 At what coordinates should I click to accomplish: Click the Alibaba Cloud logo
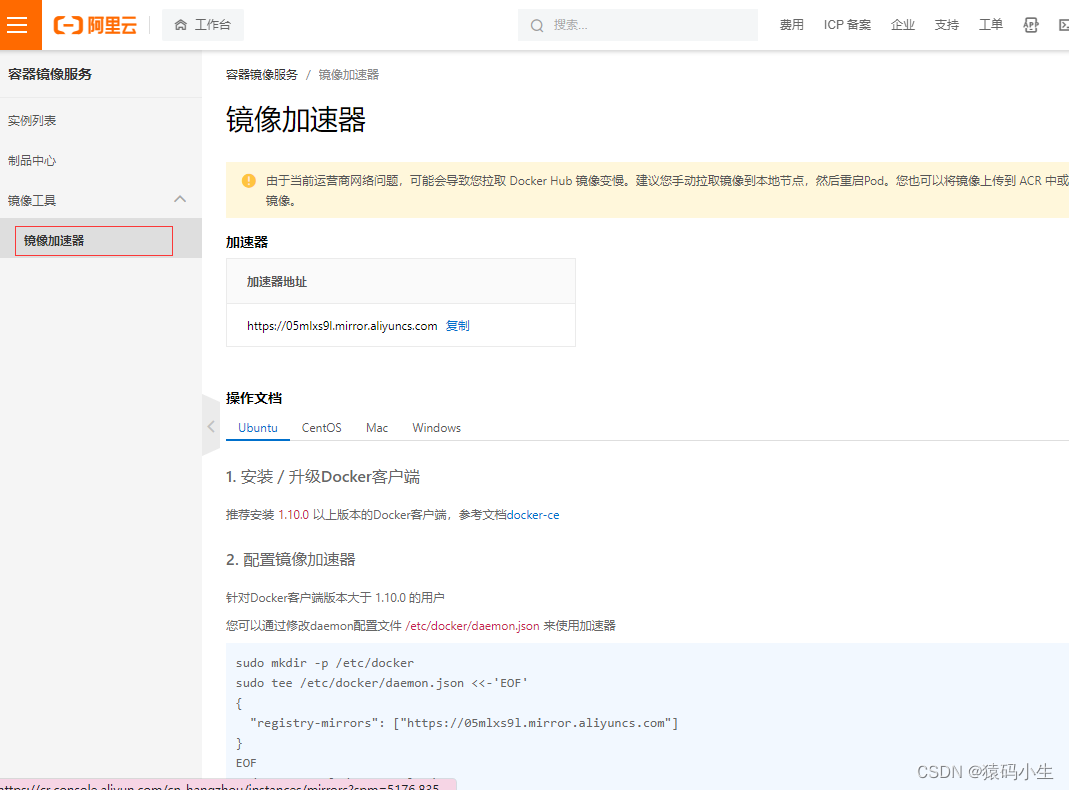click(95, 25)
